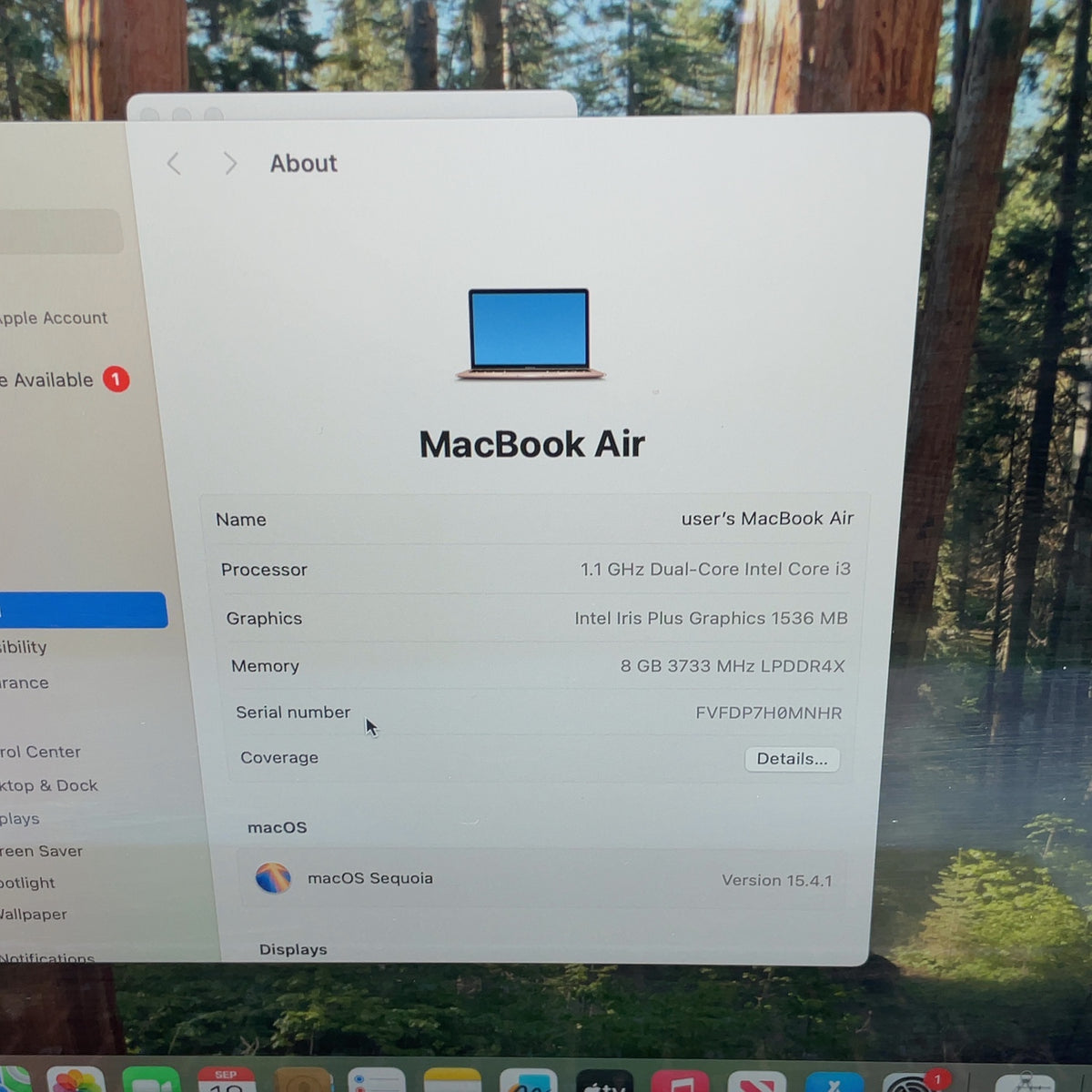Open Notifications in the sidebar
1092x1092 pixels.
[x=47, y=957]
